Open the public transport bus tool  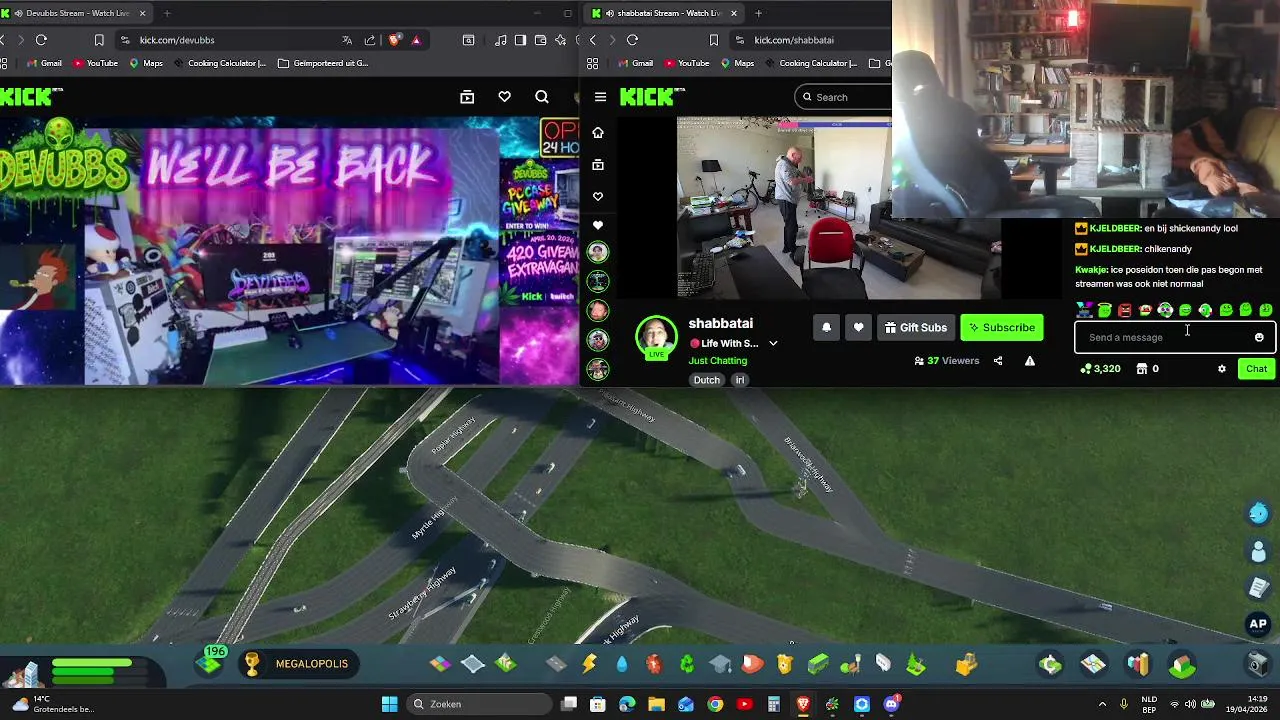[x=818, y=664]
